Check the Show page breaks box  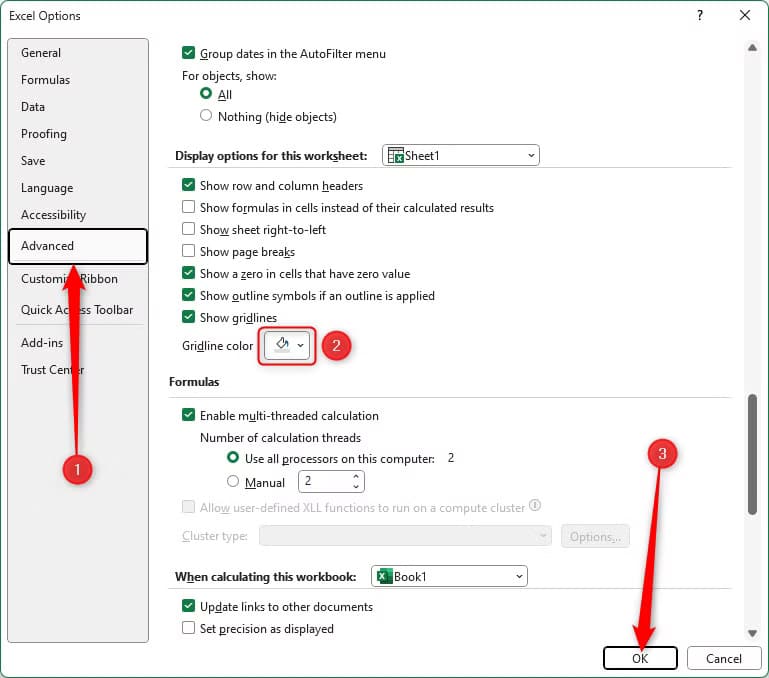point(188,251)
